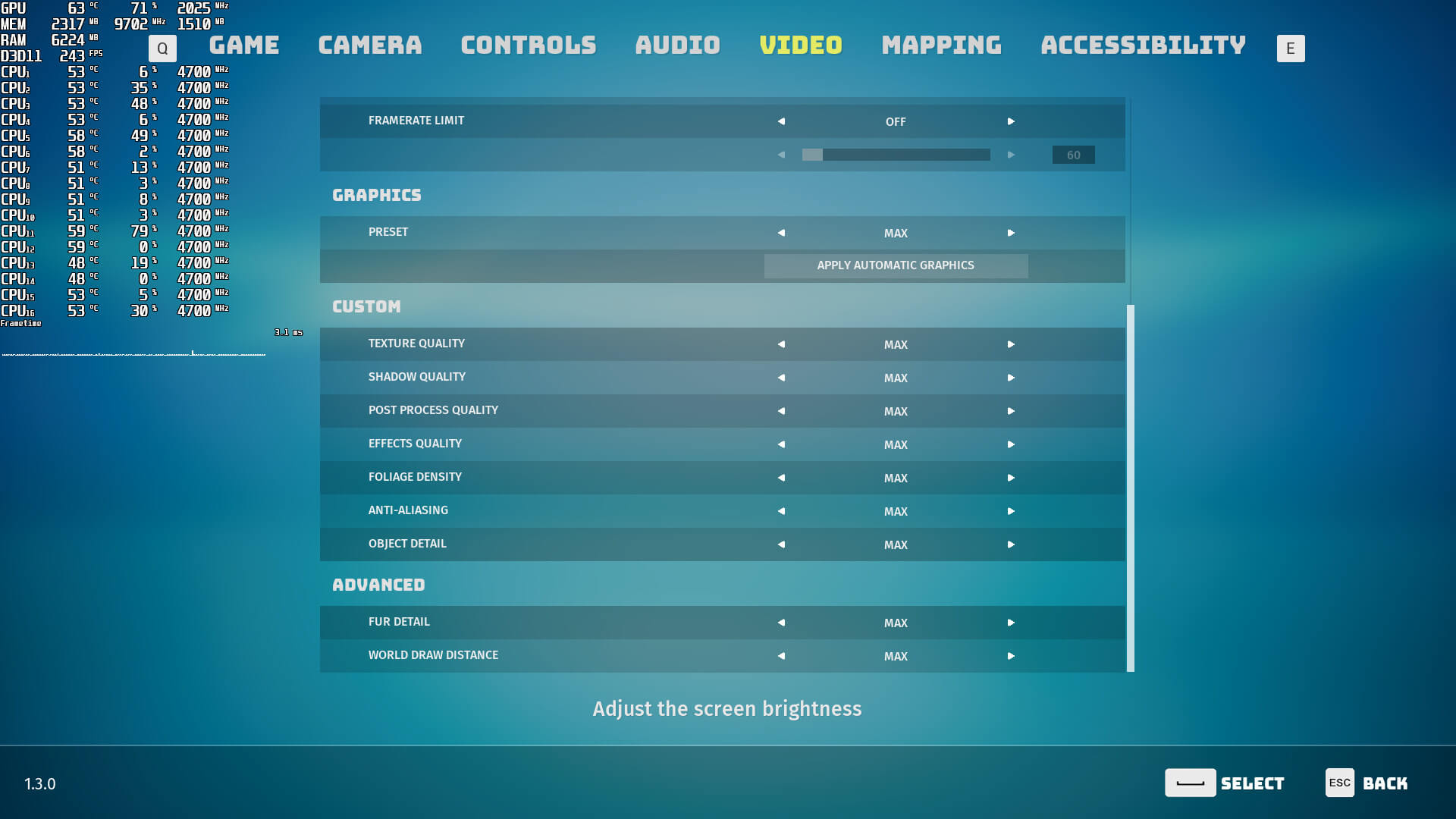Click the spacebar Select key icon
1456x819 pixels.
[x=1190, y=783]
